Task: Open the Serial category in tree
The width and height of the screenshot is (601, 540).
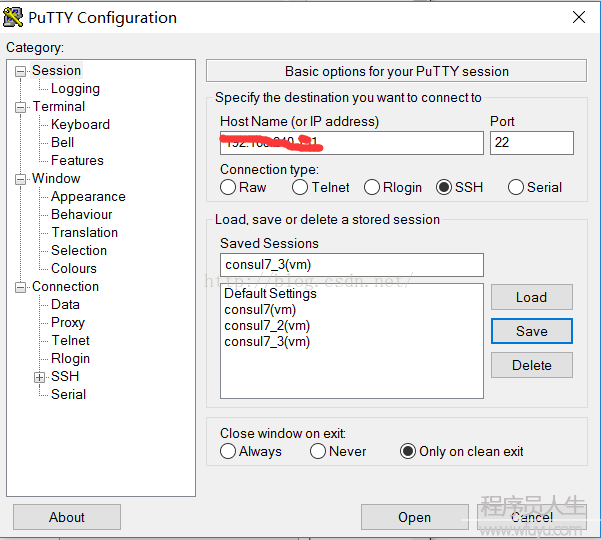Action: click(69, 395)
